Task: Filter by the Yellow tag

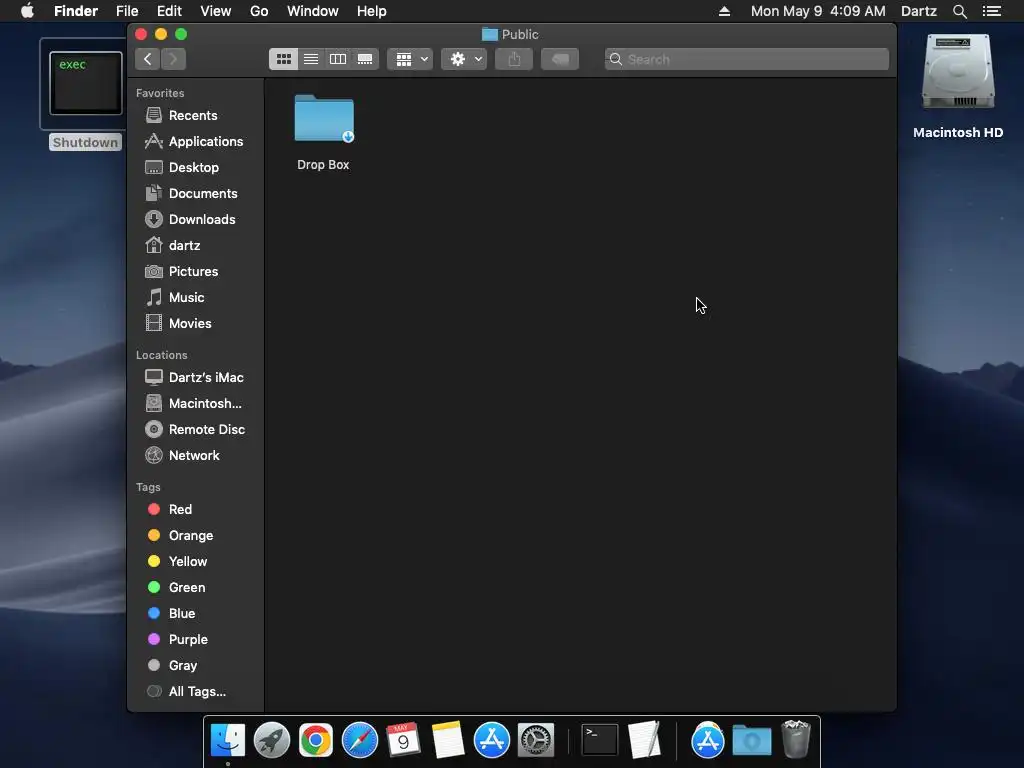Action: [195, 562]
